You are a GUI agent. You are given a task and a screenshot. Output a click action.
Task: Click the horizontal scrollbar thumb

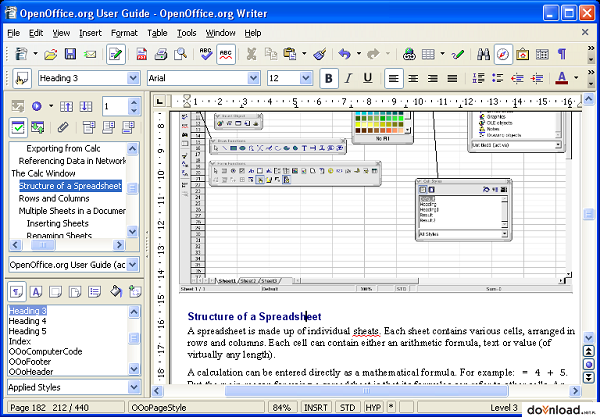(366, 391)
